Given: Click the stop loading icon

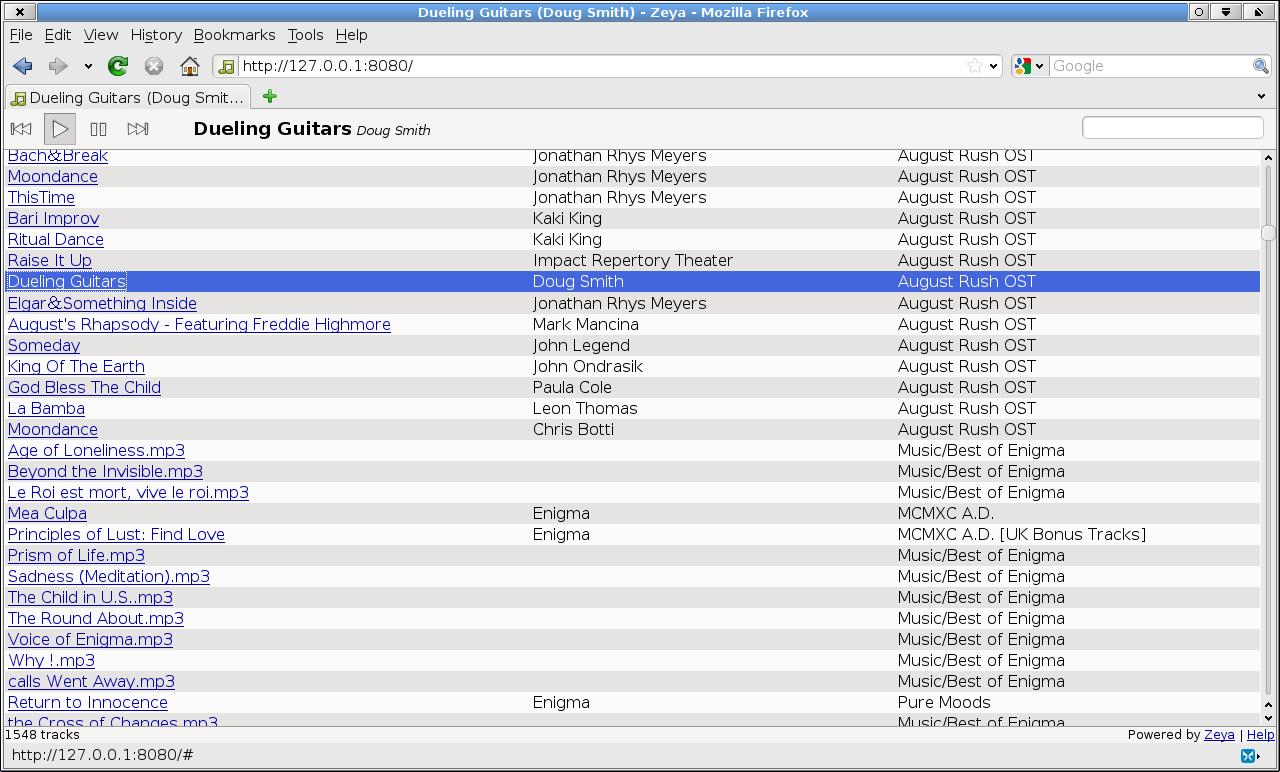Looking at the screenshot, I should click(x=154, y=66).
